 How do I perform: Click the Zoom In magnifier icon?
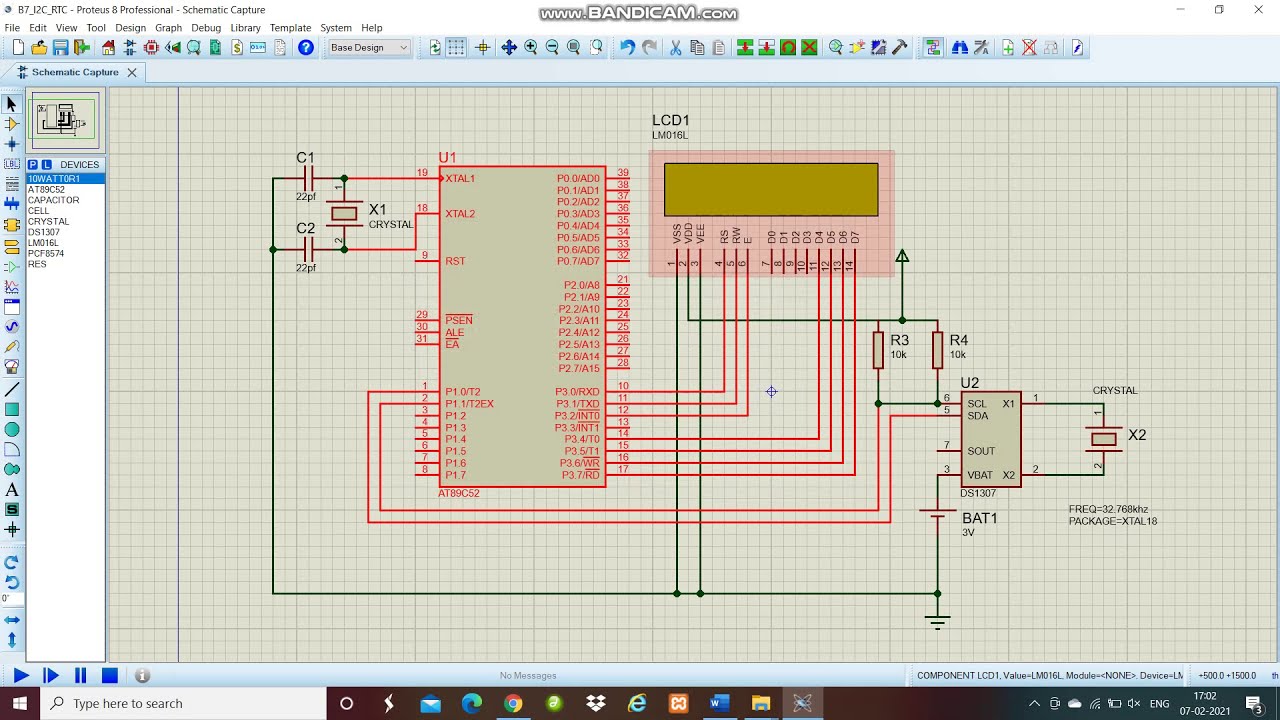[x=531, y=47]
